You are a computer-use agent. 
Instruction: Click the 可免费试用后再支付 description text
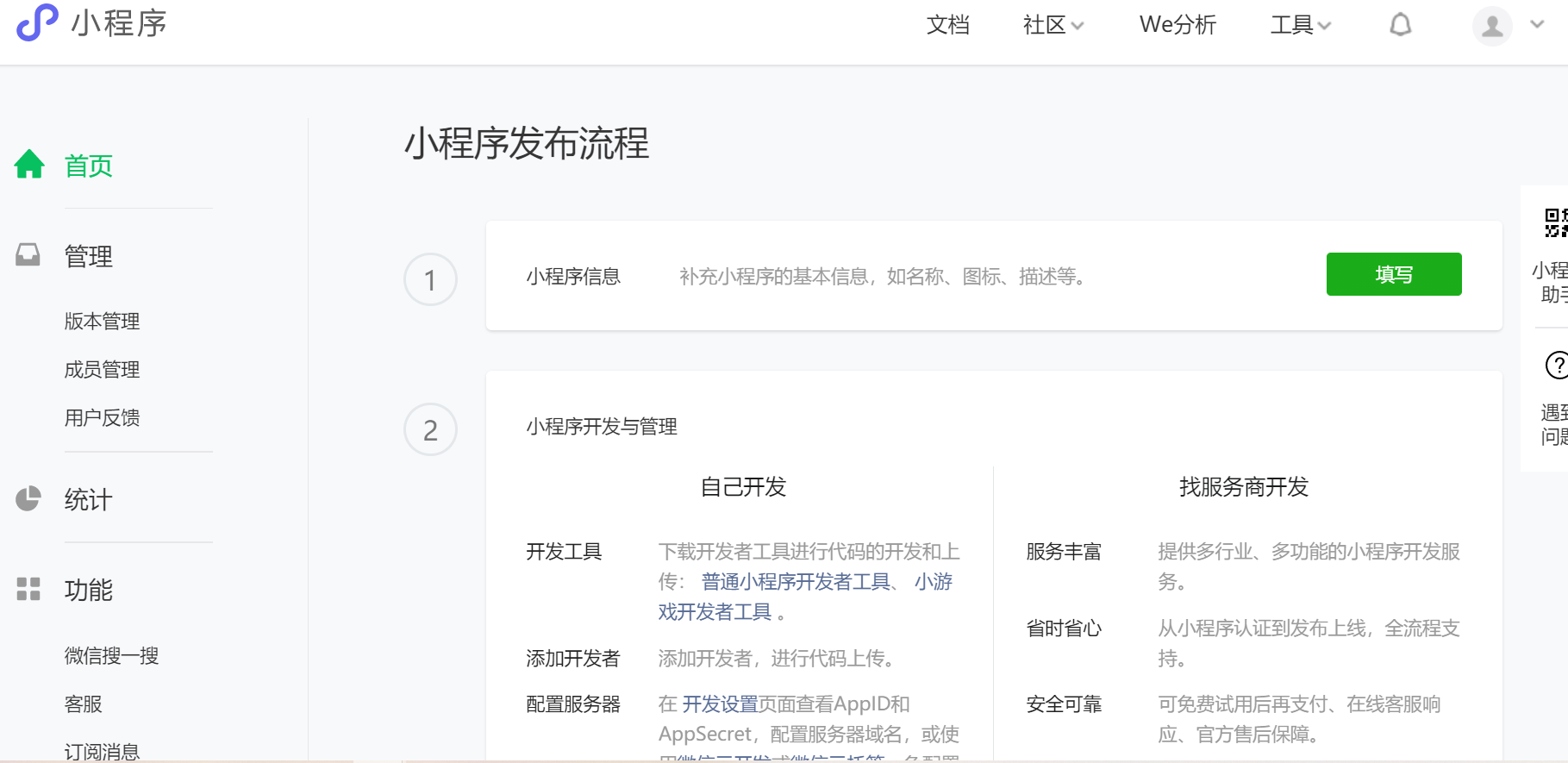point(1299,719)
